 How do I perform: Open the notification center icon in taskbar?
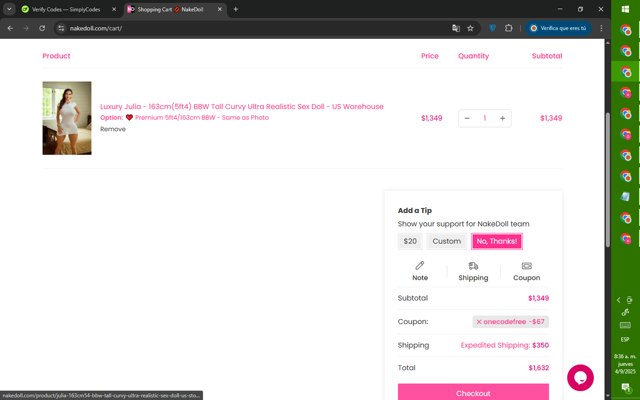tap(625, 387)
